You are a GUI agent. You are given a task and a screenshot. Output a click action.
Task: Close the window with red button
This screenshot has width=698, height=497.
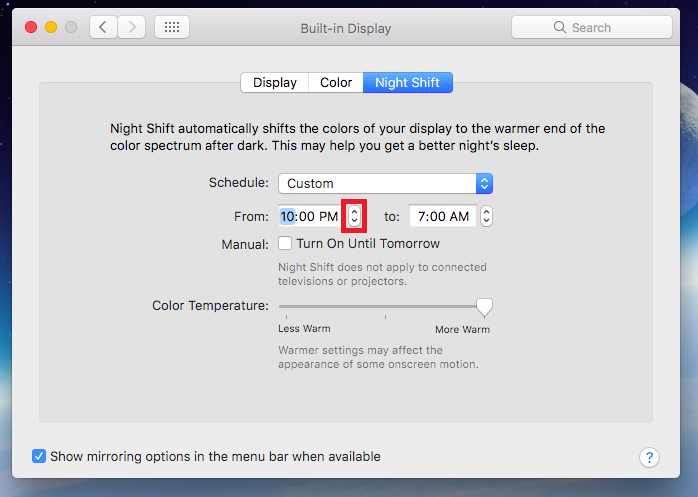[31, 28]
